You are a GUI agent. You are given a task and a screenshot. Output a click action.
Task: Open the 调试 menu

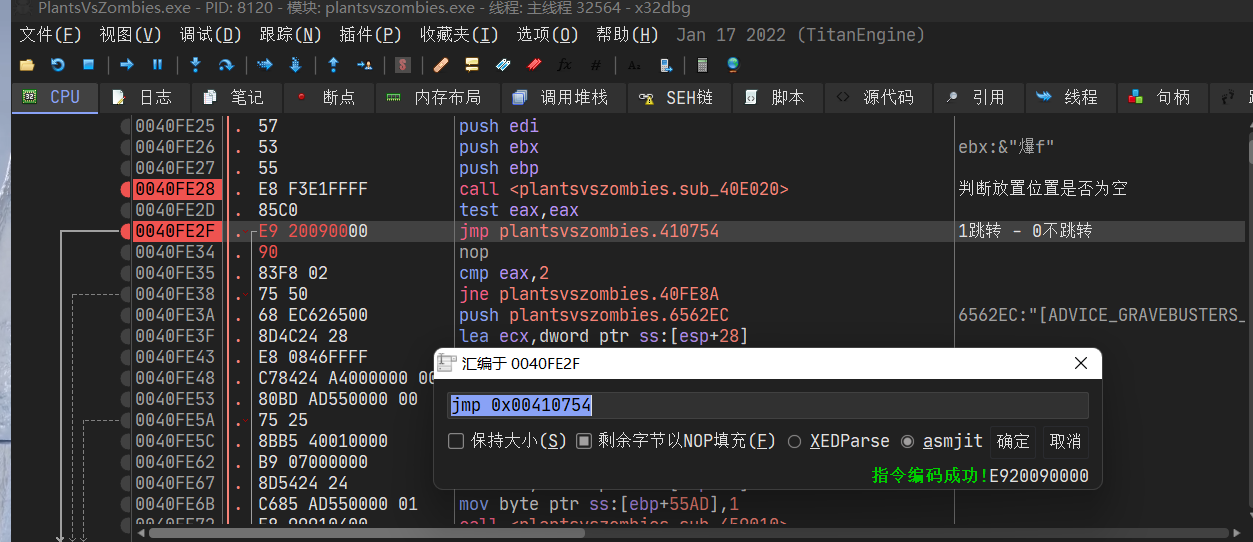tap(210, 35)
